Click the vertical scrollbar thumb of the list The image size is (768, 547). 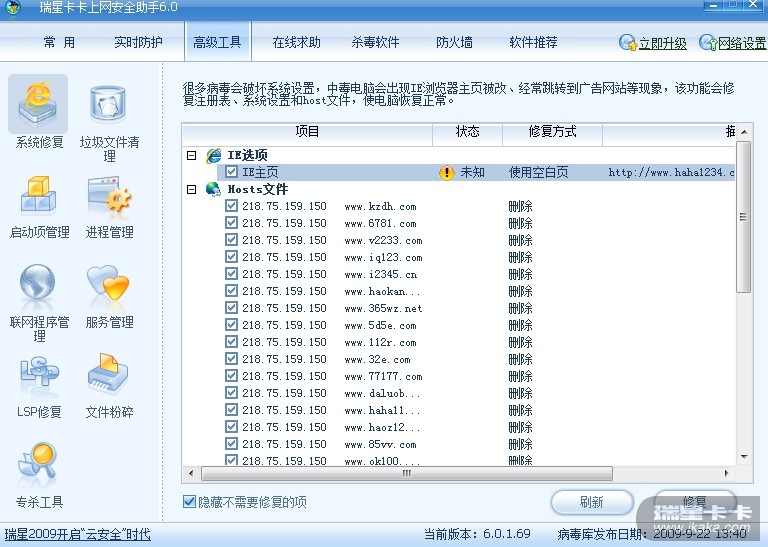click(x=743, y=217)
